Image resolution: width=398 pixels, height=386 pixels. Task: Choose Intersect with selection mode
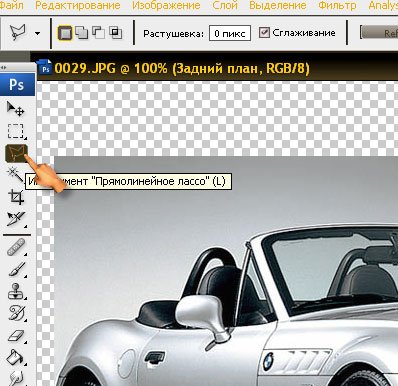coord(116,33)
